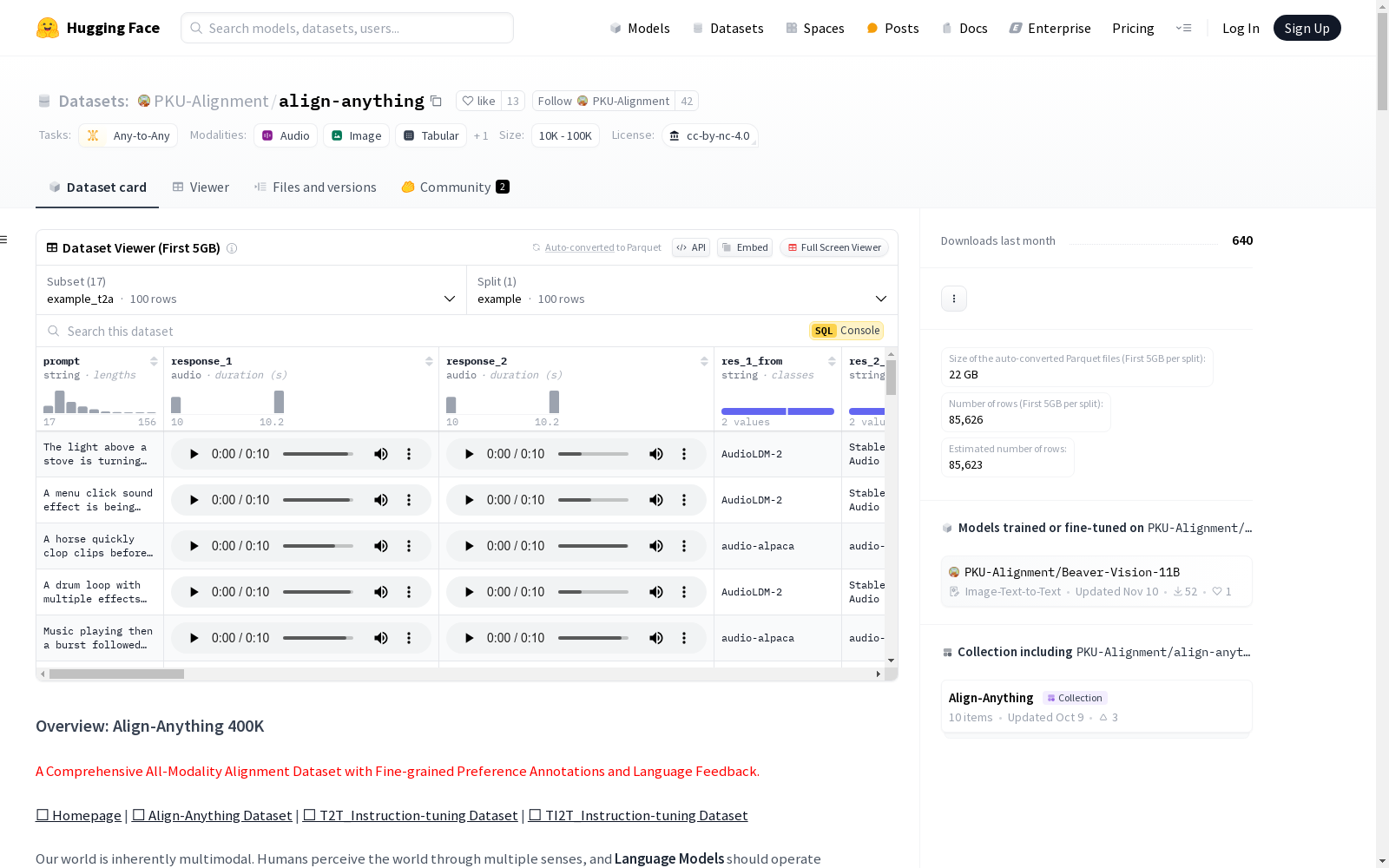Open the more navigation options menu icon
The image size is (1389, 868).
[1183, 28]
